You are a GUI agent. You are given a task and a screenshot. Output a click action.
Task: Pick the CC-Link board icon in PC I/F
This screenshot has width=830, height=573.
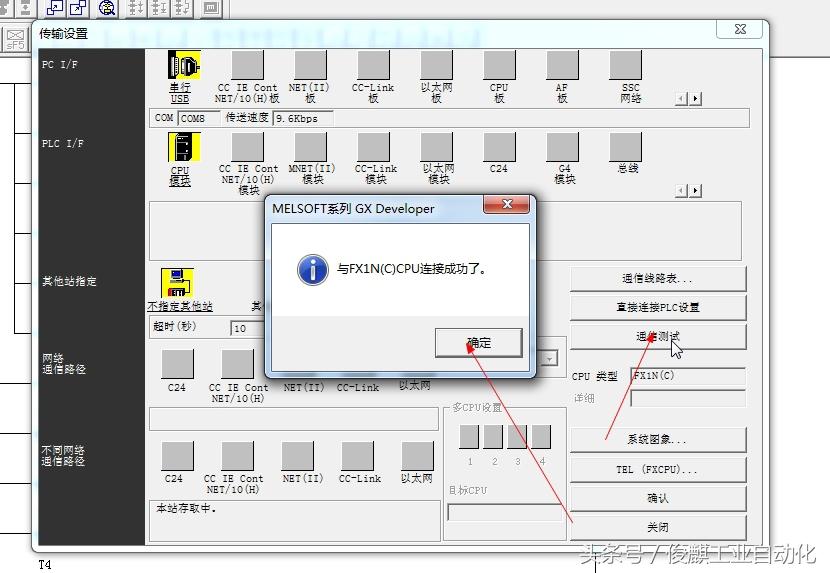click(373, 66)
